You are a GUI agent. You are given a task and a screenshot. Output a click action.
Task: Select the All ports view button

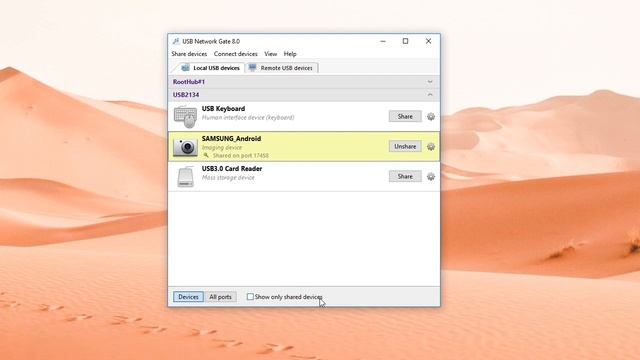[x=220, y=297]
